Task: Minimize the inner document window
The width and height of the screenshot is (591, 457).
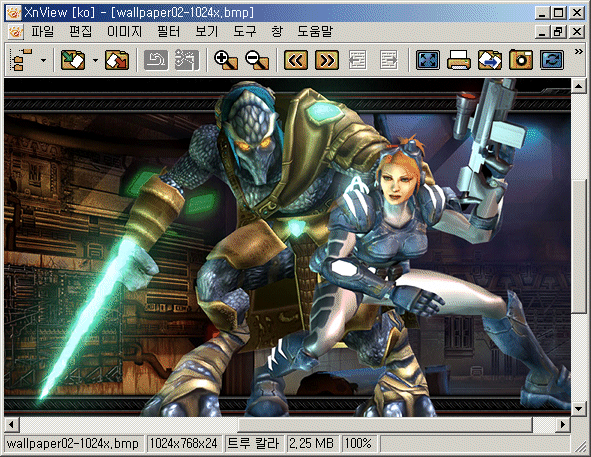Action: [x=542, y=32]
